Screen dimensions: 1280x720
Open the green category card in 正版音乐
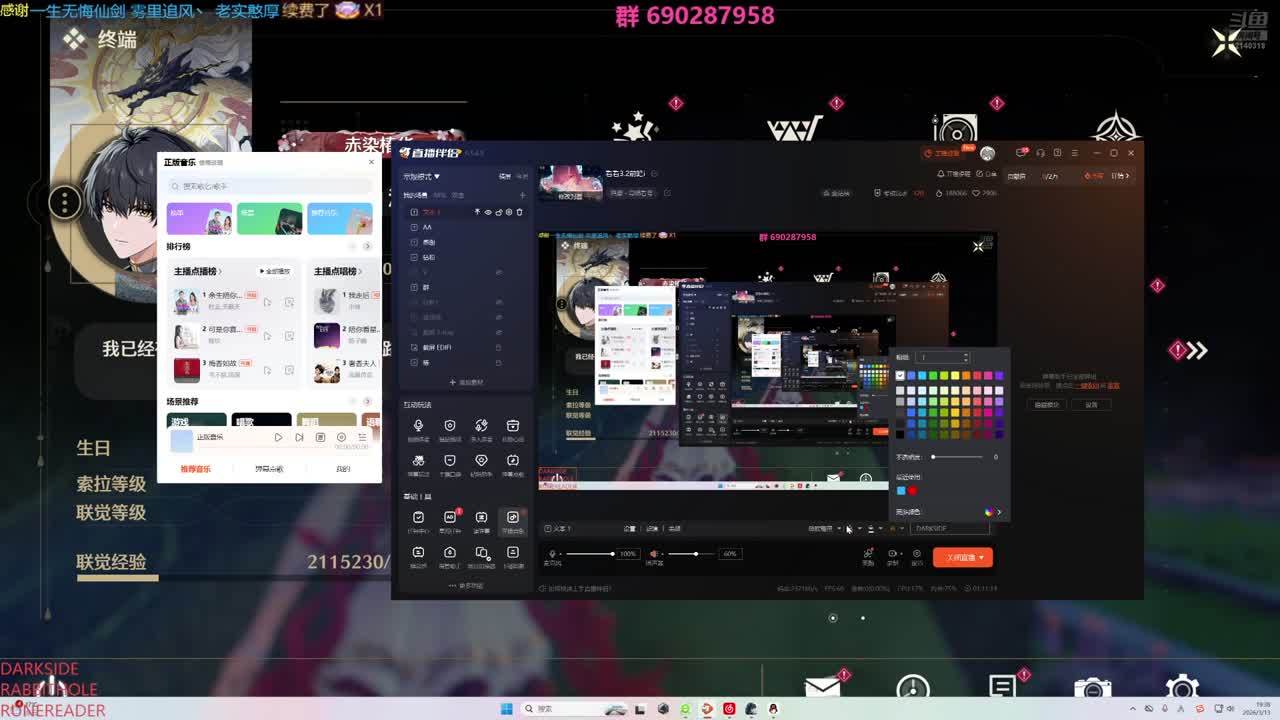(269, 218)
